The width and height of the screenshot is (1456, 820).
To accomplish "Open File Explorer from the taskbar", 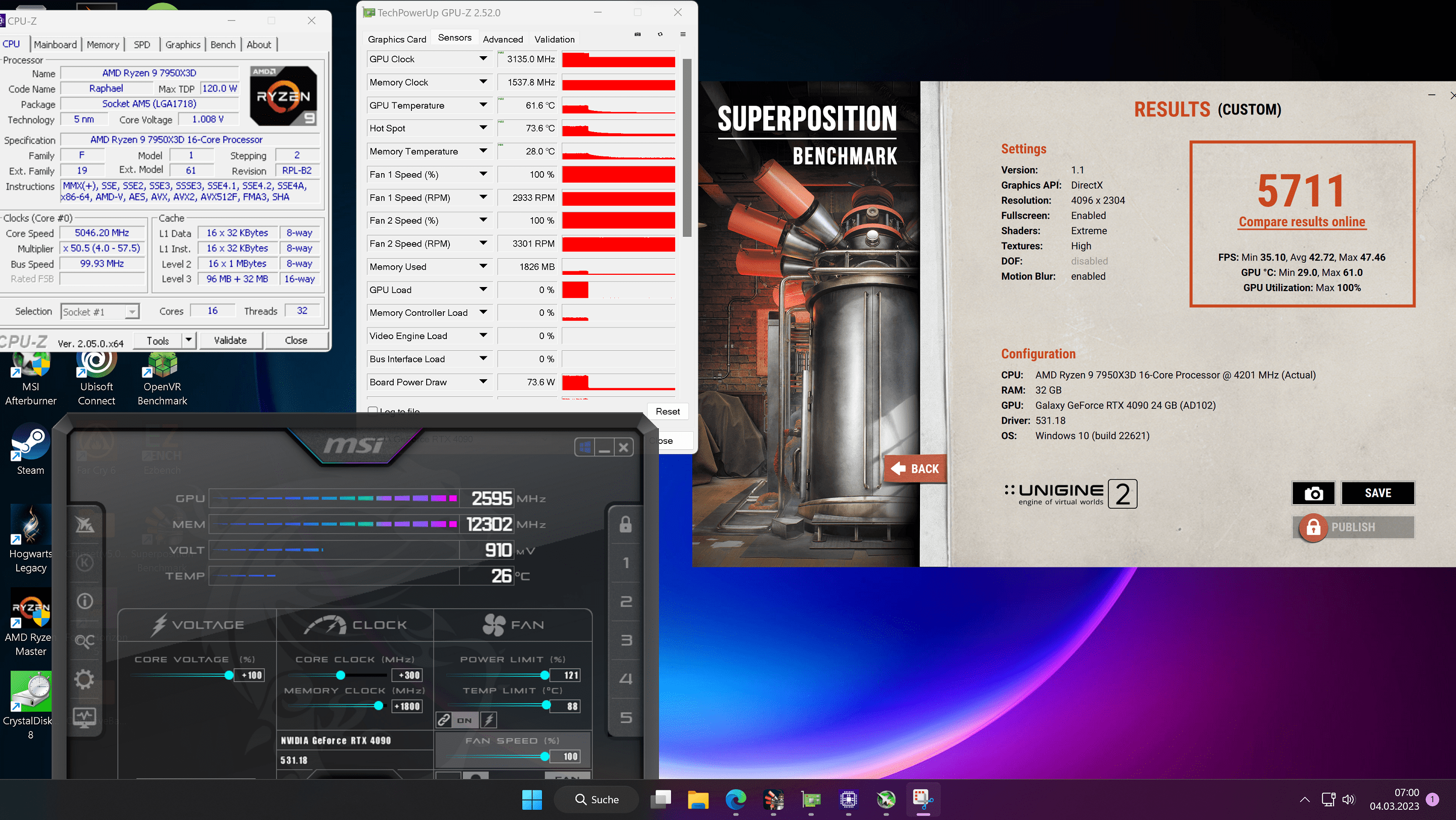I will [x=698, y=800].
